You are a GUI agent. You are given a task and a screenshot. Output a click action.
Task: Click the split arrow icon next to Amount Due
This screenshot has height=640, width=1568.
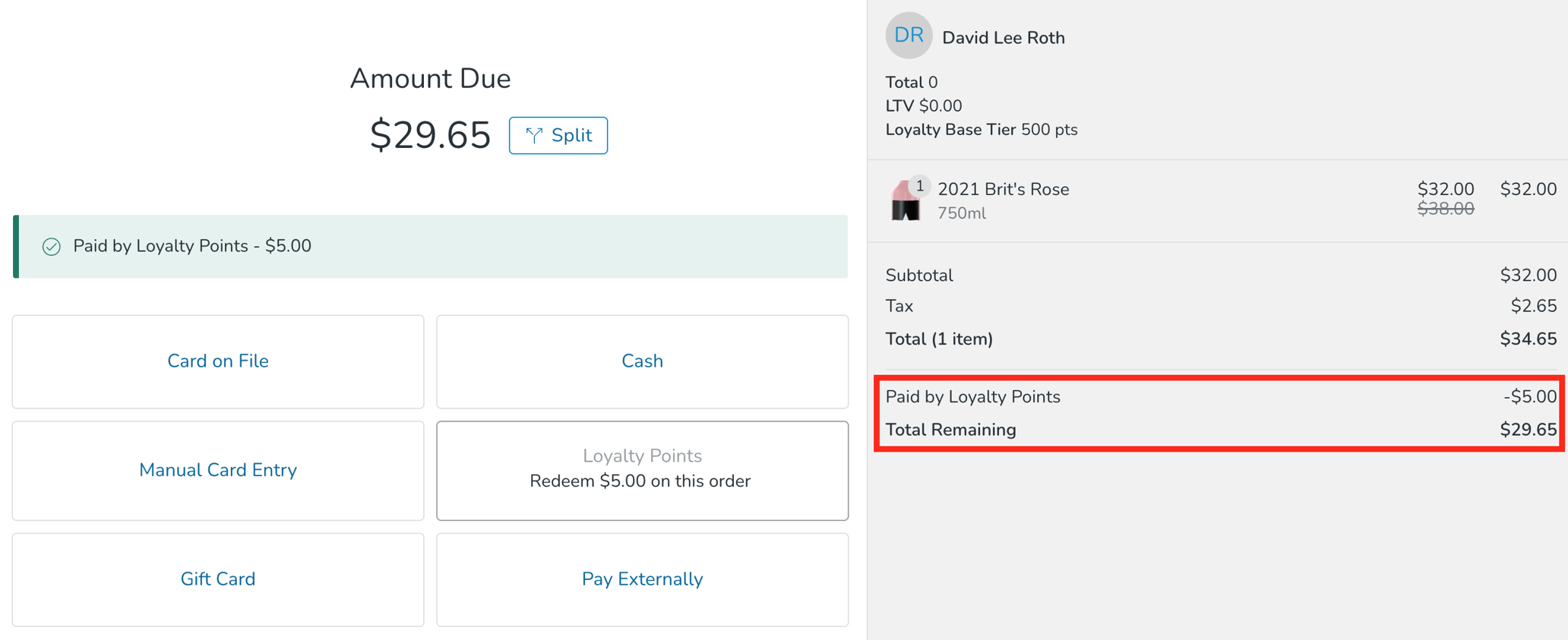(x=535, y=135)
